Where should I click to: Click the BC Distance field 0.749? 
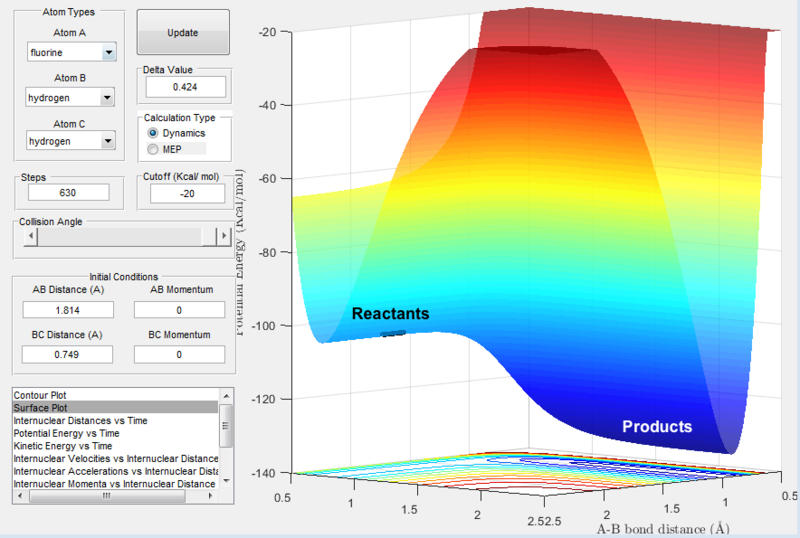[x=67, y=354]
